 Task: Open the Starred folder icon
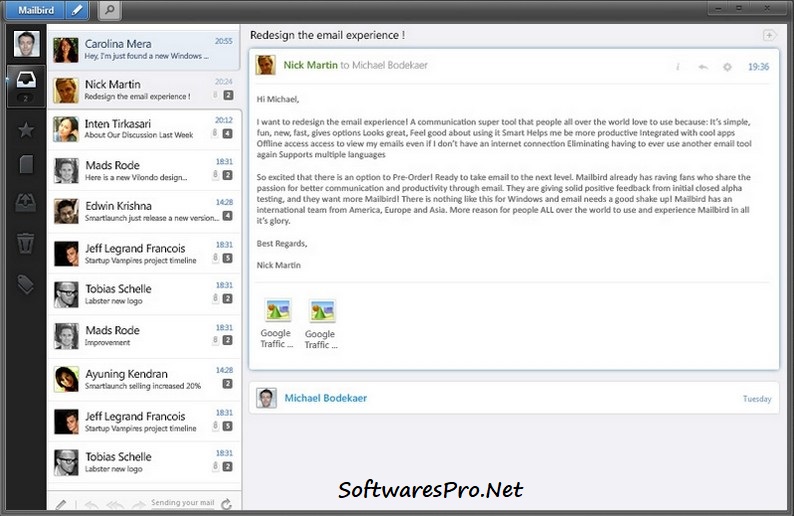26,130
